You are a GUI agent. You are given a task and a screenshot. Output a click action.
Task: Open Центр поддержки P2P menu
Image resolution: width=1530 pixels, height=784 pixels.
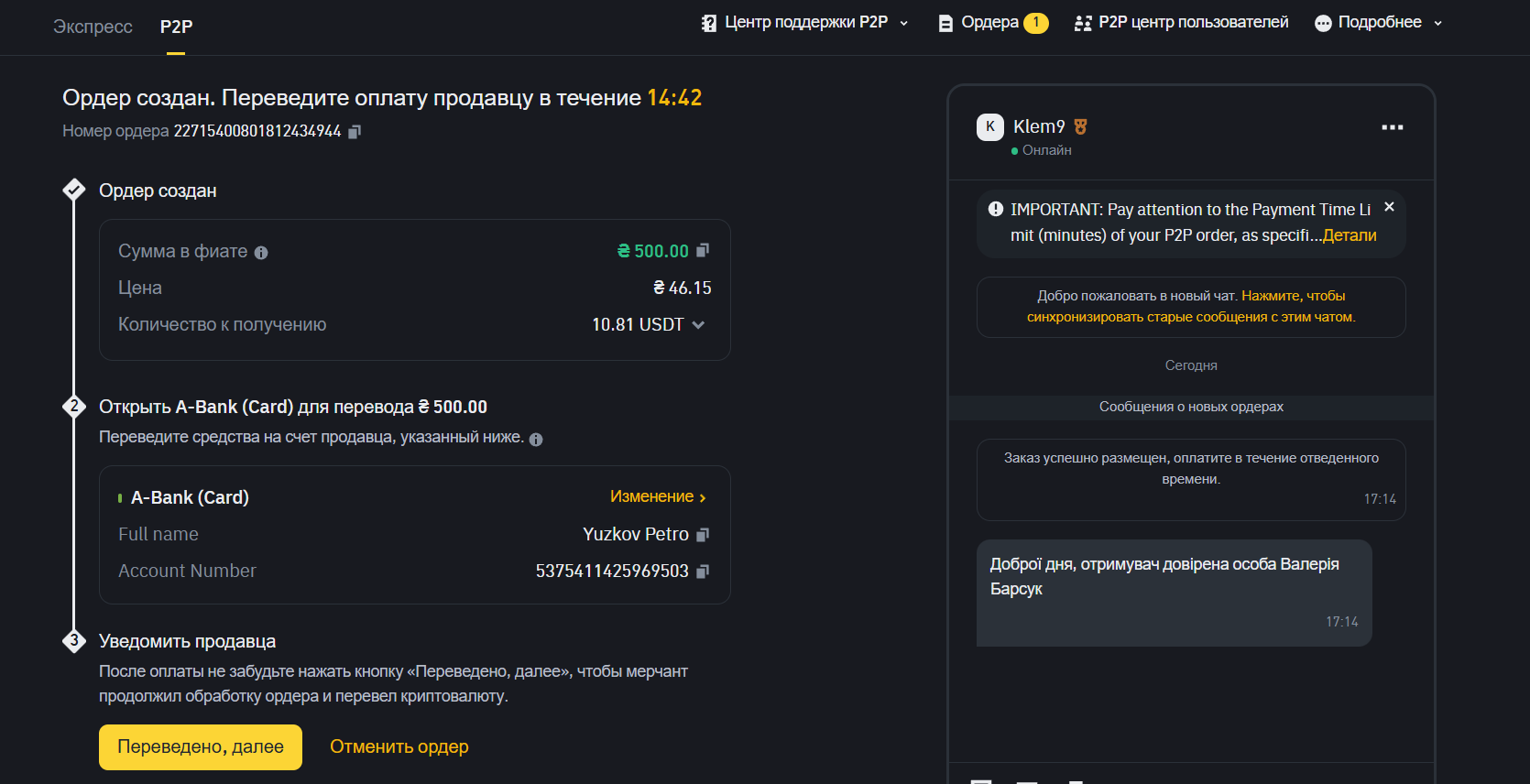806,22
